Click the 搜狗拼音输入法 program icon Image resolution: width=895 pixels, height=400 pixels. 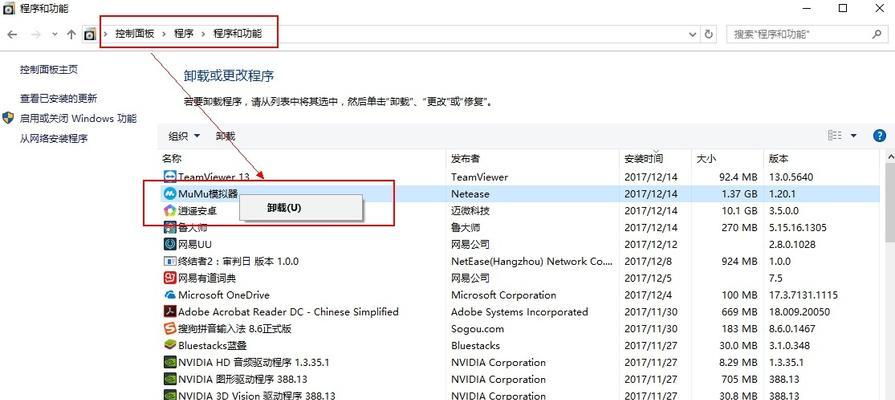coord(170,329)
